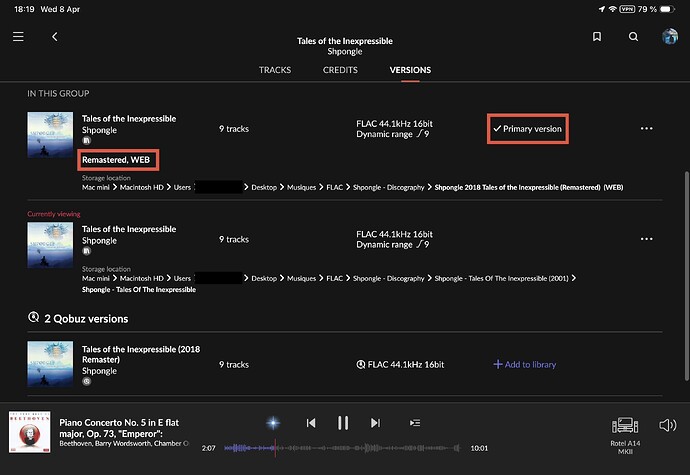The height and width of the screenshot is (475, 690).
Task: Open Shpongle artist link under the header title
Action: coord(345,52)
